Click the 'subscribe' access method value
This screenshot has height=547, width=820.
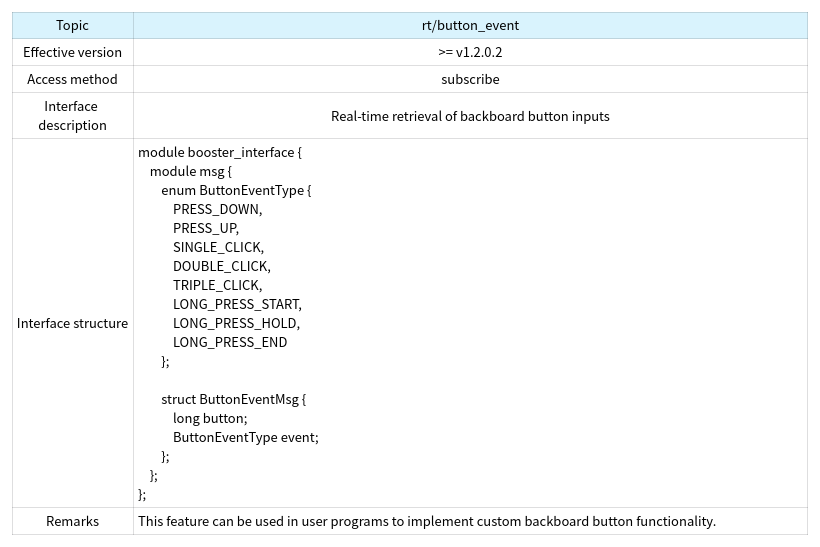[470, 79]
